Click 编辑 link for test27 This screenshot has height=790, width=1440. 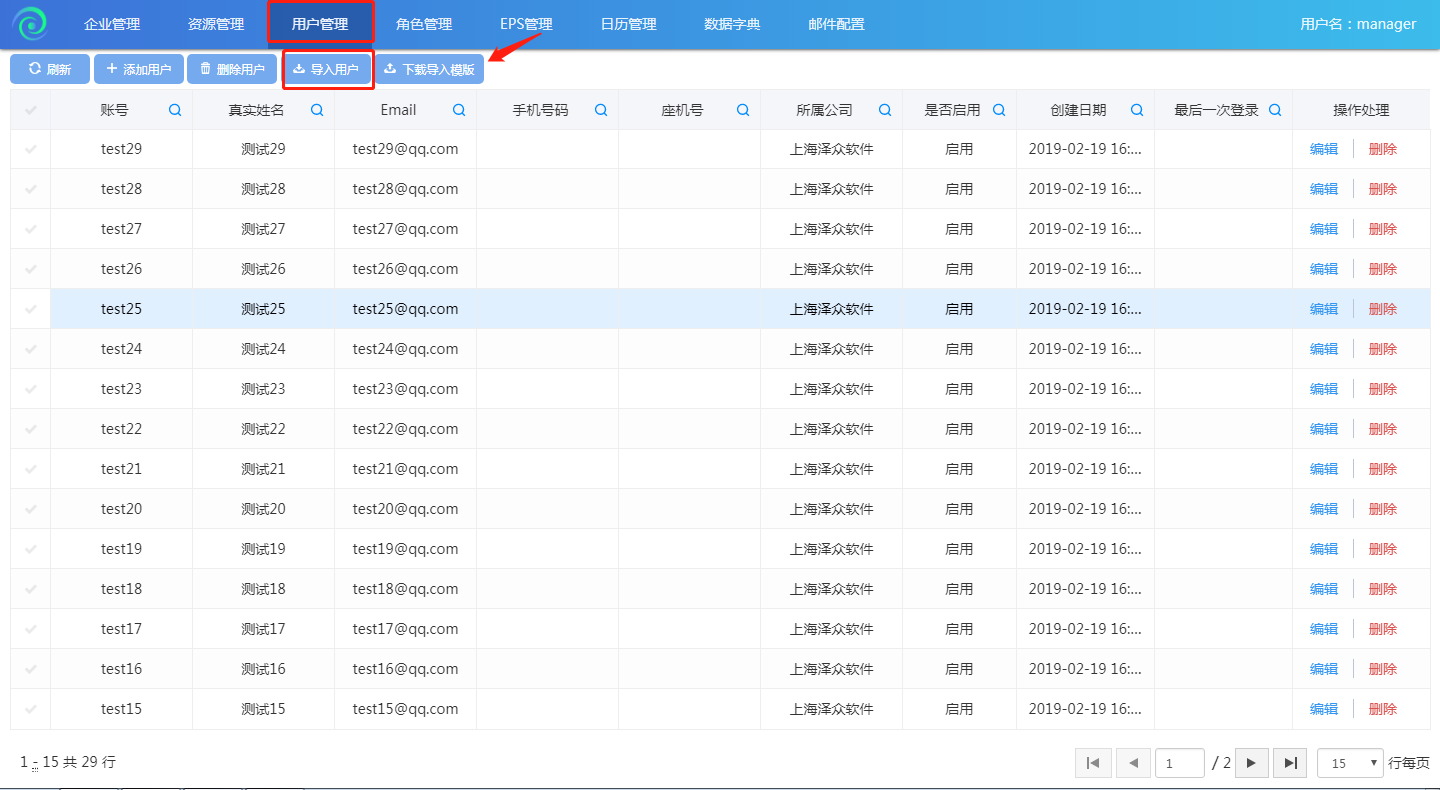tap(1324, 229)
